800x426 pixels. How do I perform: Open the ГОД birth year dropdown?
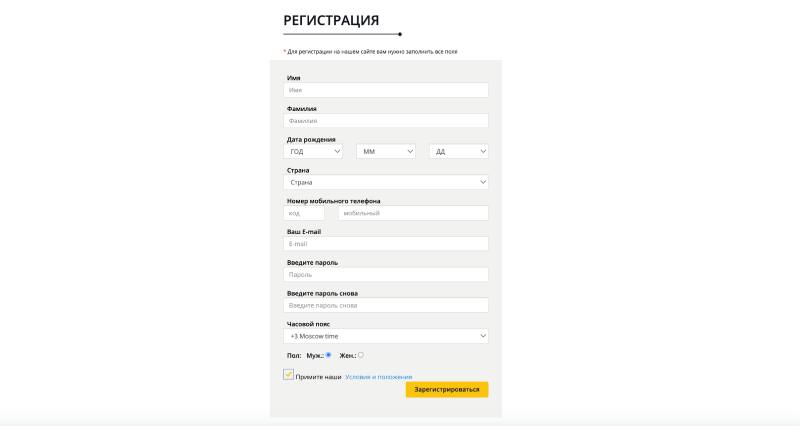pos(314,152)
